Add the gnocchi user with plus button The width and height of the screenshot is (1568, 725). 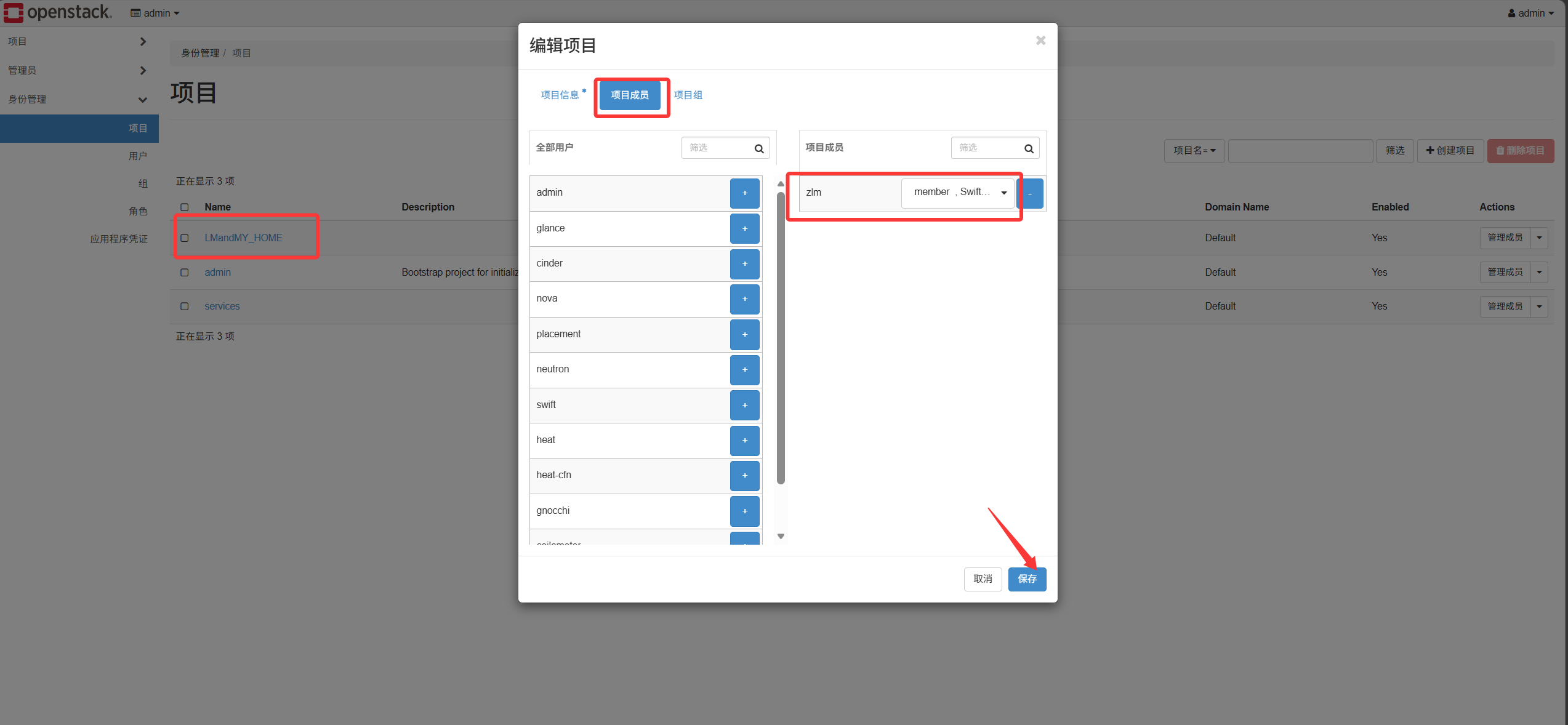coord(744,511)
